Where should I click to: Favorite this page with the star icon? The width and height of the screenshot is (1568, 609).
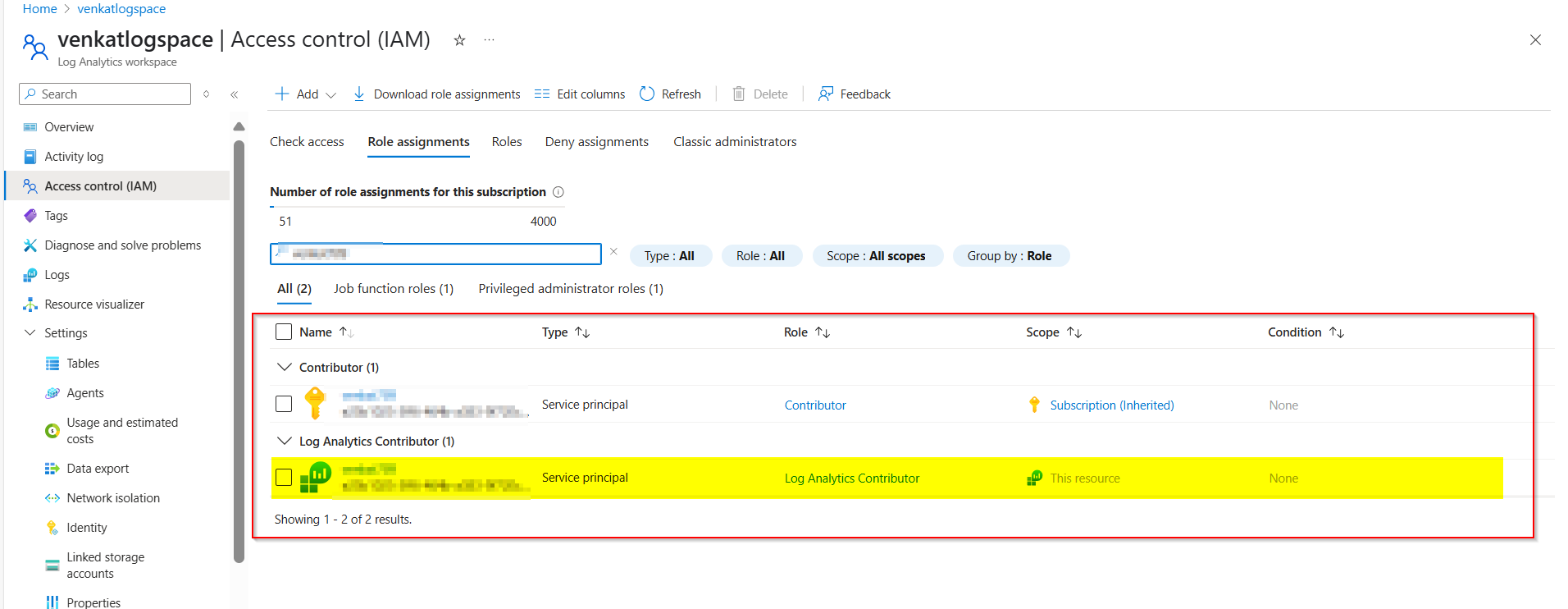point(459,40)
